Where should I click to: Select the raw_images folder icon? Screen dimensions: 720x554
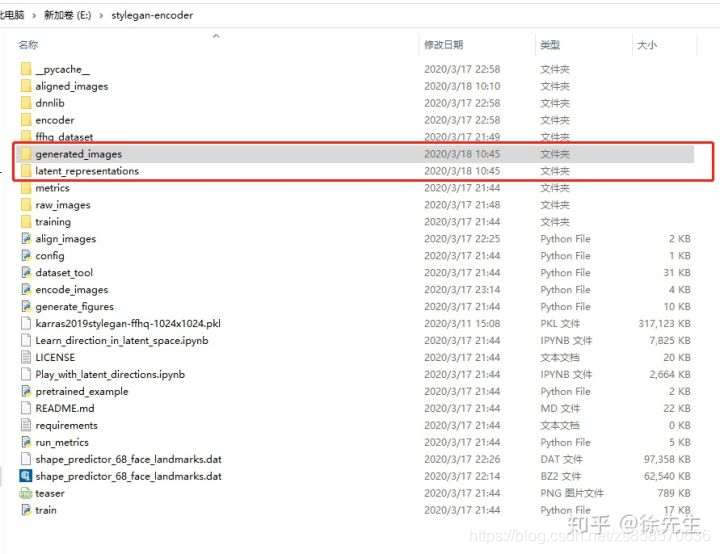(26, 205)
